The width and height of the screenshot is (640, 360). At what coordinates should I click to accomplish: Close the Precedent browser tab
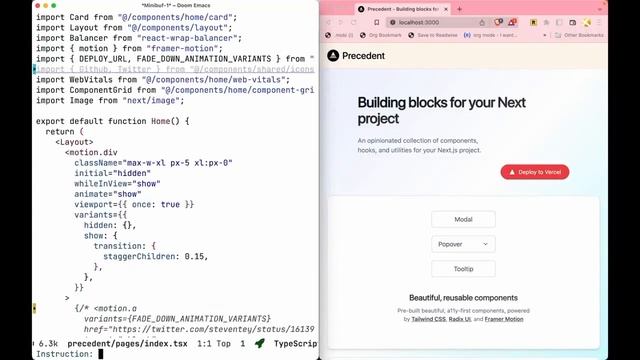click(x=446, y=9)
